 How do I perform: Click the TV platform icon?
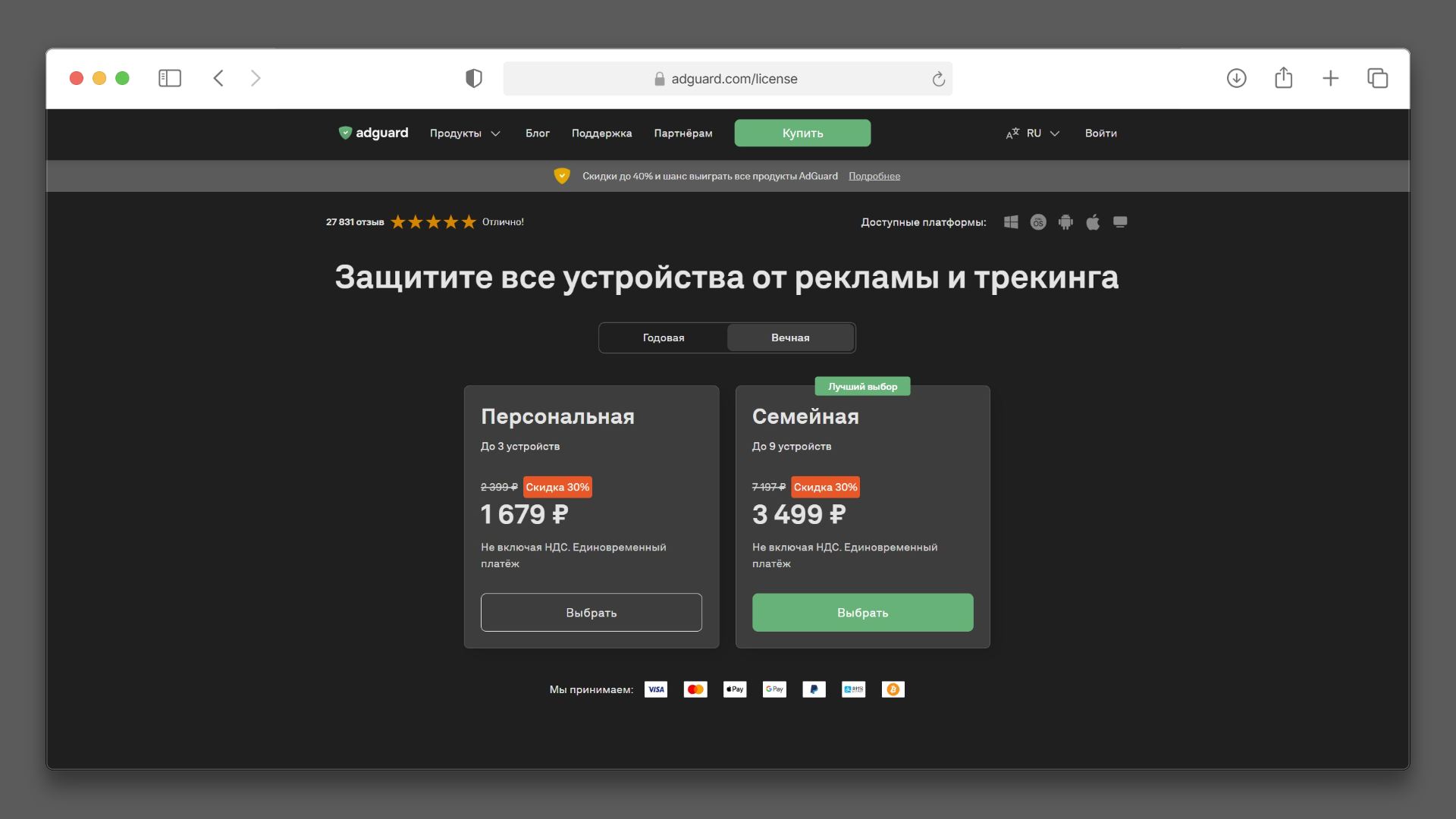click(x=1120, y=221)
